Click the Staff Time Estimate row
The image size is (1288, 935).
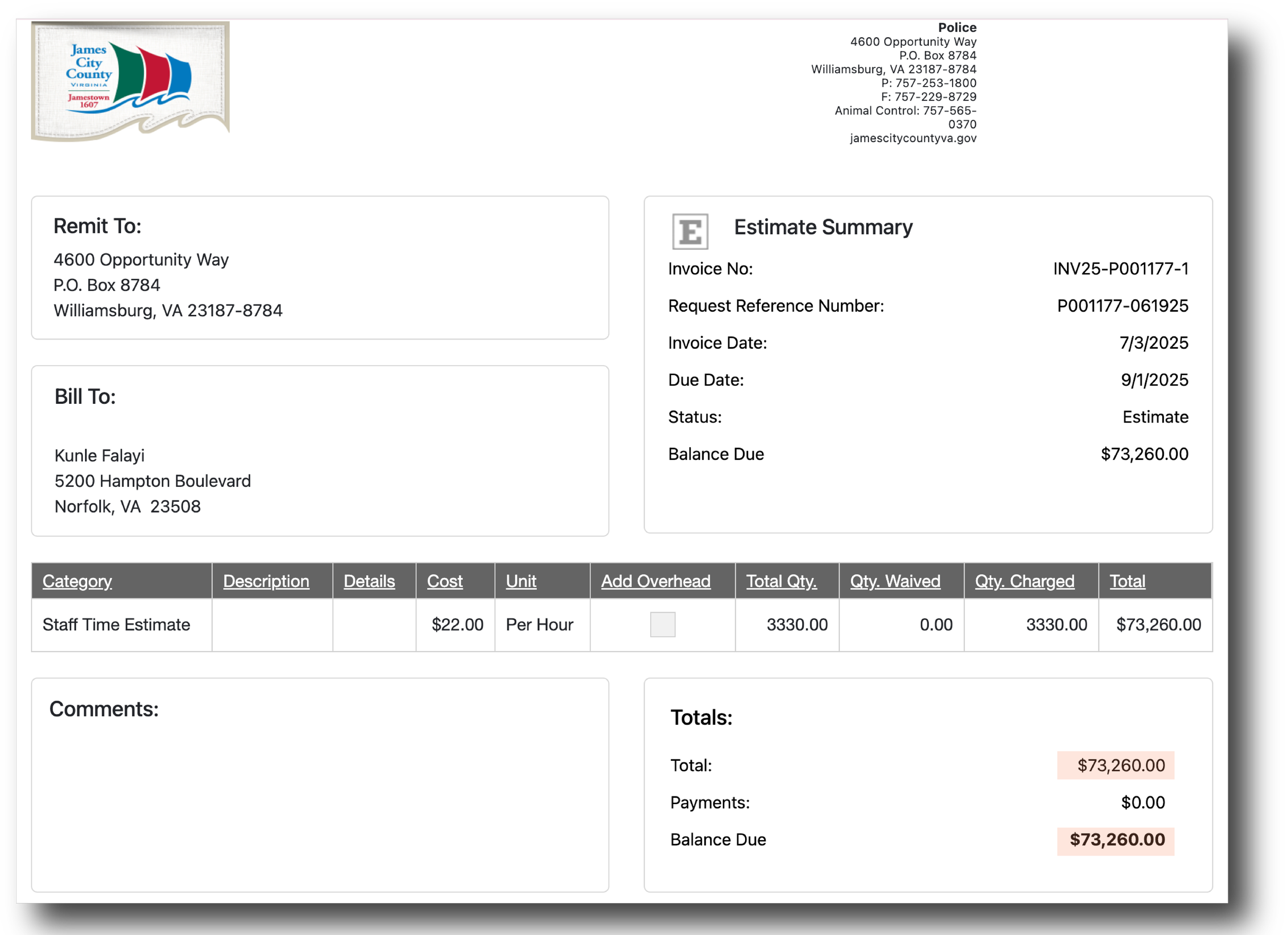tap(116, 624)
